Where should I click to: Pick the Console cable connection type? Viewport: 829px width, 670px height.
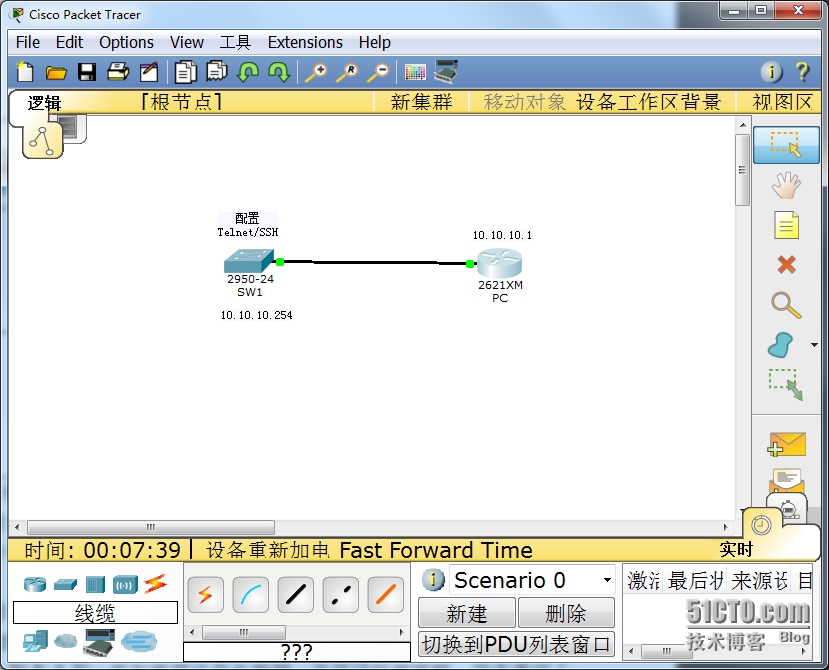[x=251, y=595]
